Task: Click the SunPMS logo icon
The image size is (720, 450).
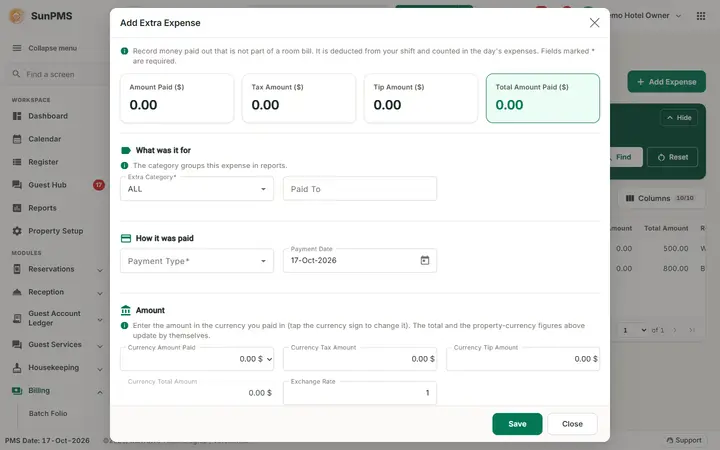Action: (x=17, y=16)
